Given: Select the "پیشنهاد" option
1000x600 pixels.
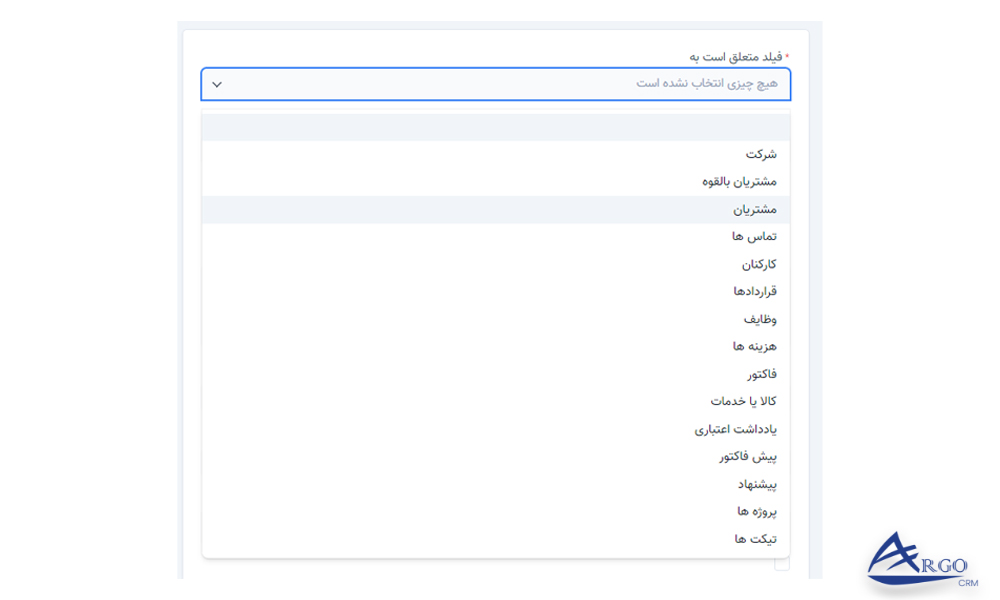Looking at the screenshot, I should pyautogui.click(x=756, y=483).
